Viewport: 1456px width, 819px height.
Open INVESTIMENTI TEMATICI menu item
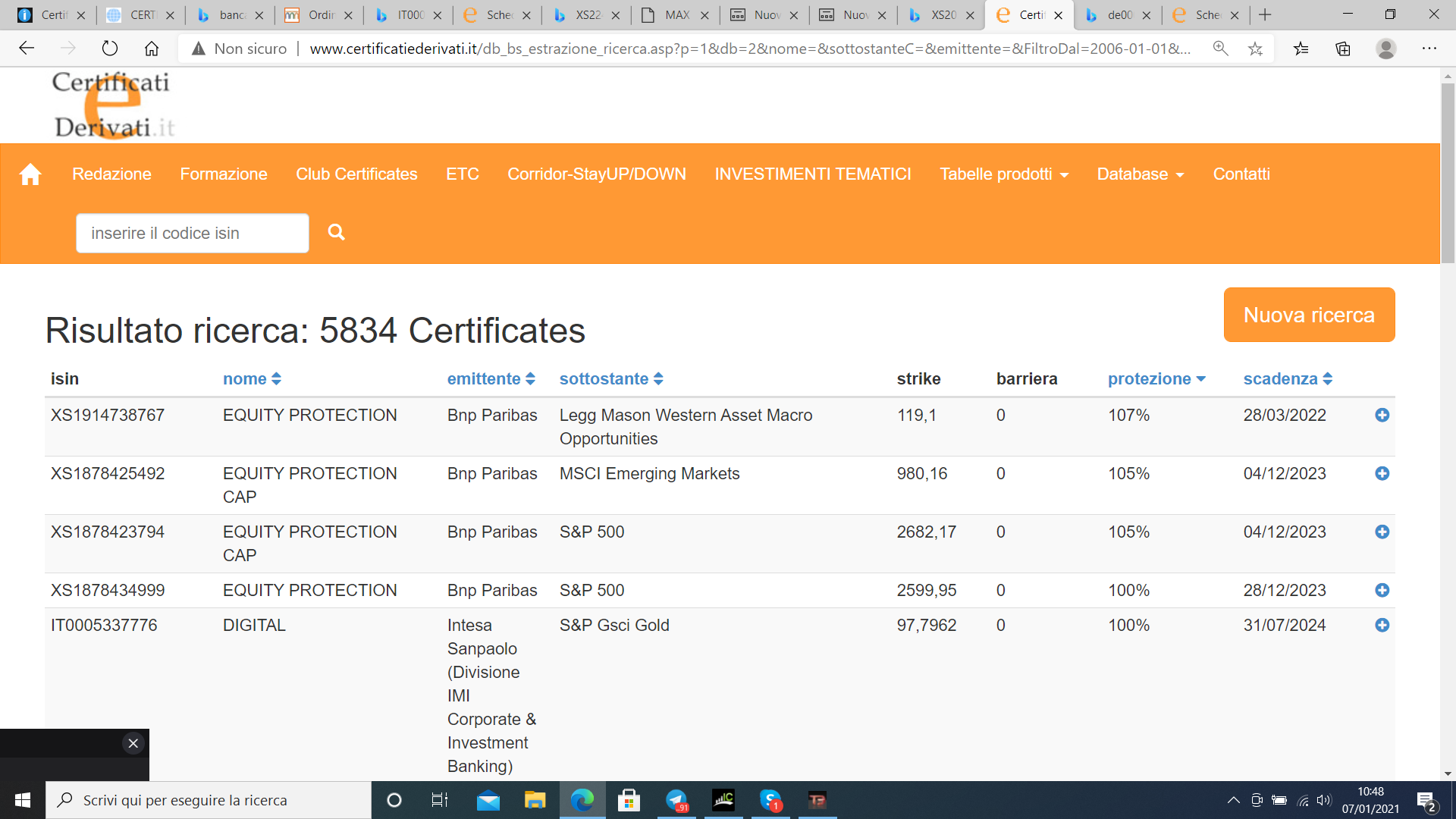(813, 174)
